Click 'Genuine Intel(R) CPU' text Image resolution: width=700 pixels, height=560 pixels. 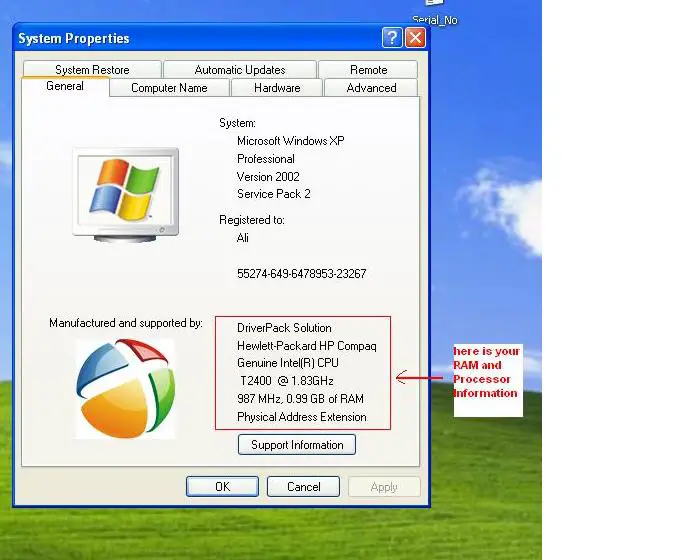coord(288,363)
